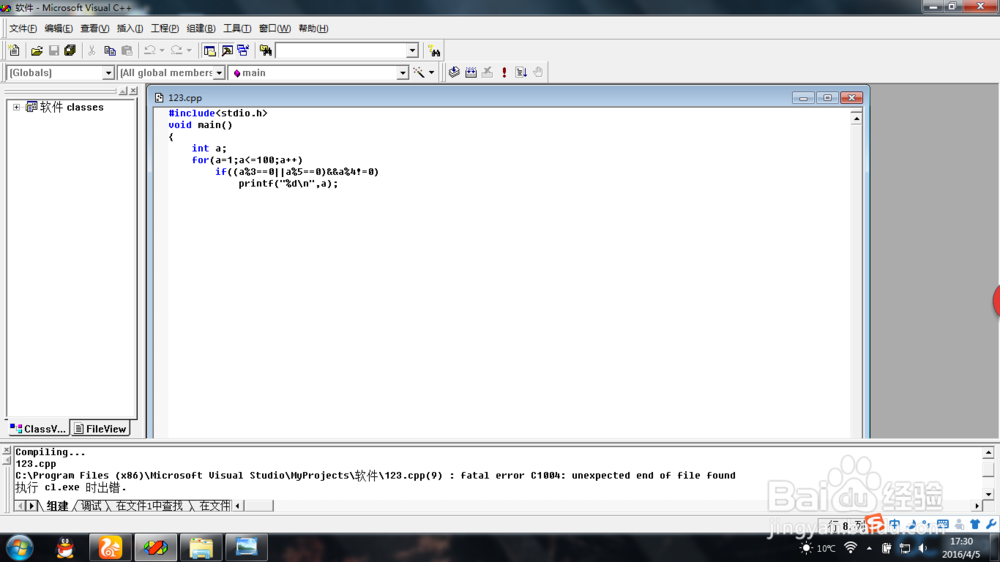Run program with red exclamation icon
The image size is (1000, 562).
coord(504,72)
